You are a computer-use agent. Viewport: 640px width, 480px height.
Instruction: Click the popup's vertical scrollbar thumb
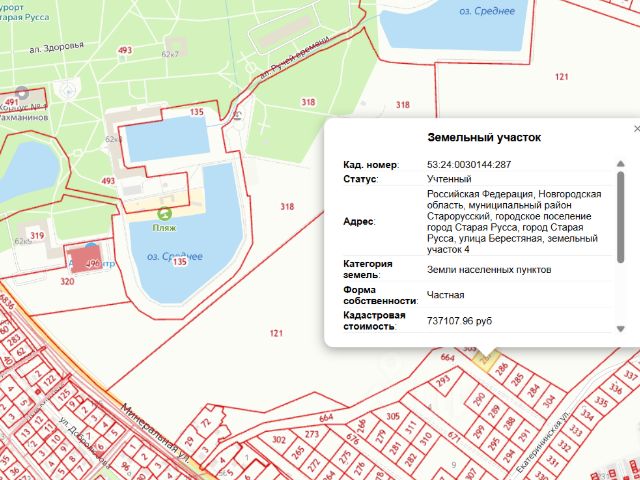[620, 217]
